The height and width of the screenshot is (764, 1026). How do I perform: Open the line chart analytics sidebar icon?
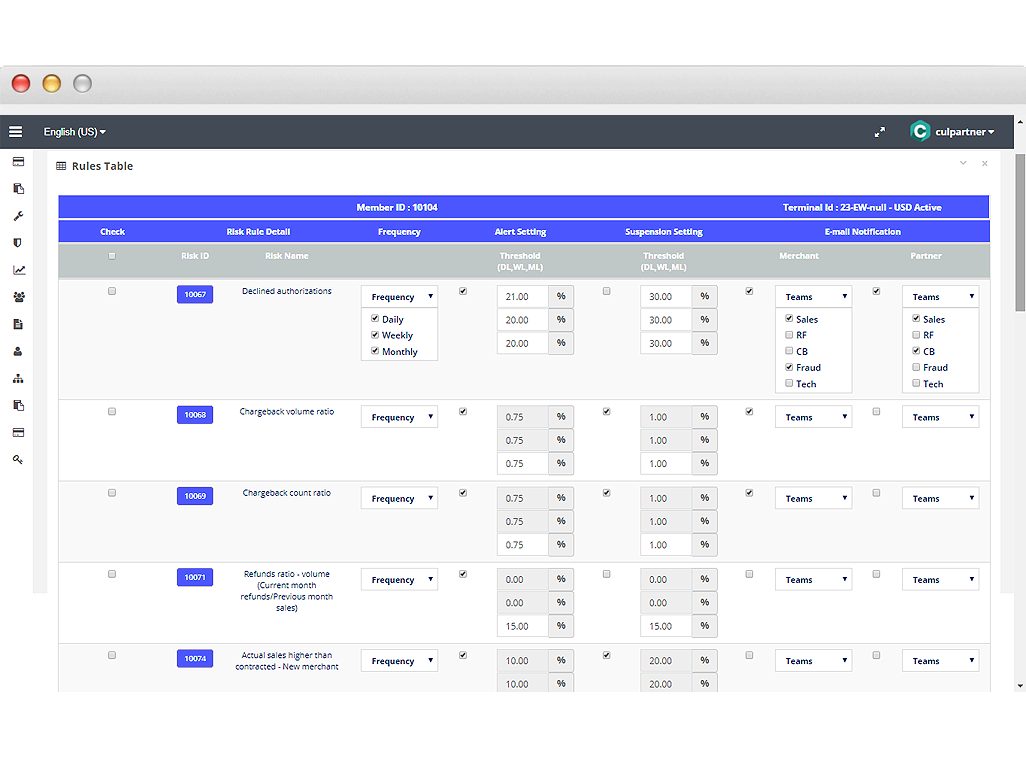[x=18, y=269]
